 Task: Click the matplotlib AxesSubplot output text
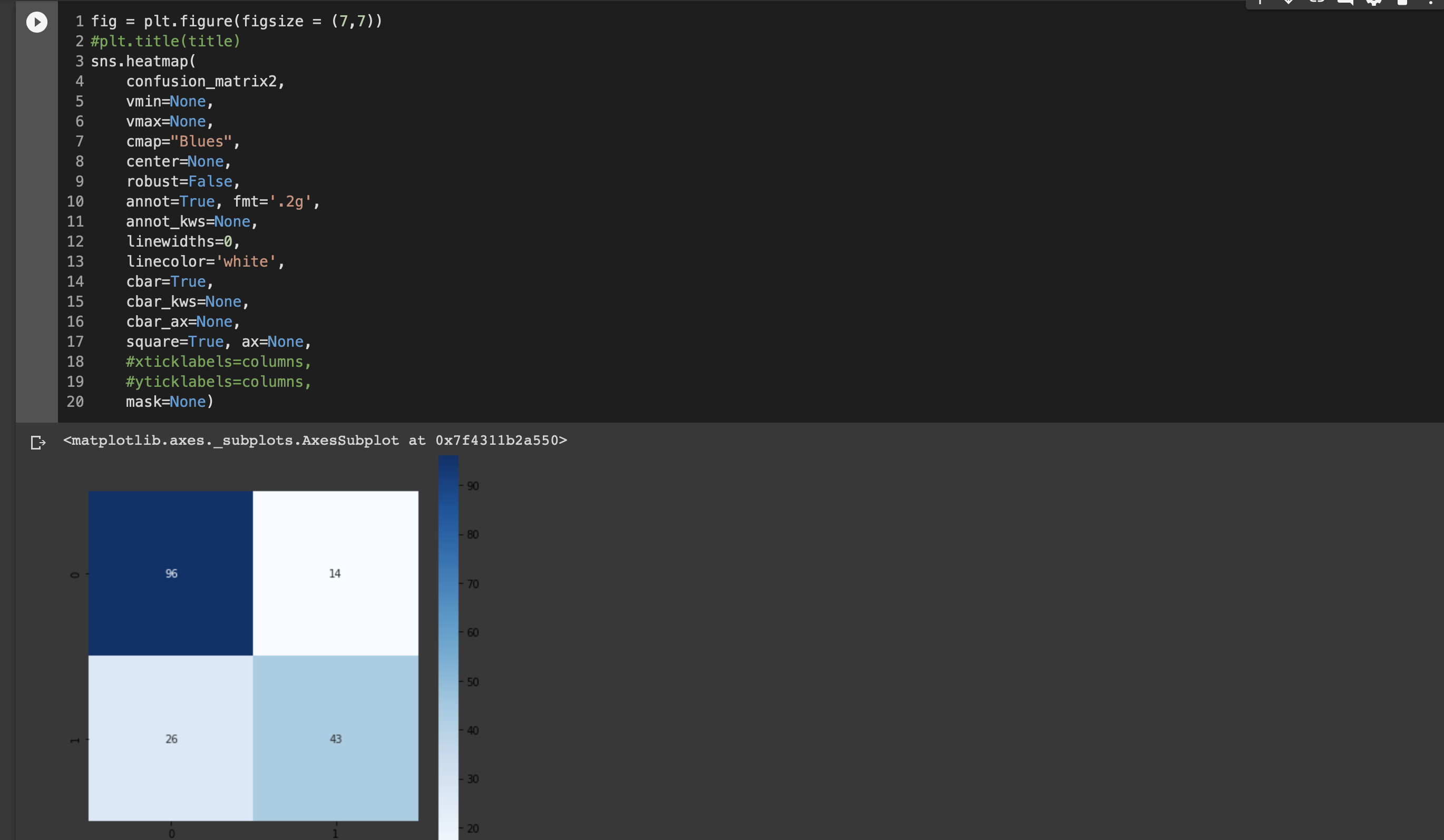[x=315, y=440]
